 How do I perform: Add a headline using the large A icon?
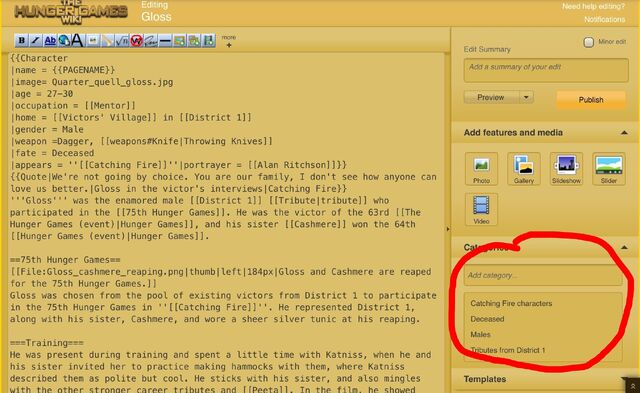(78, 40)
